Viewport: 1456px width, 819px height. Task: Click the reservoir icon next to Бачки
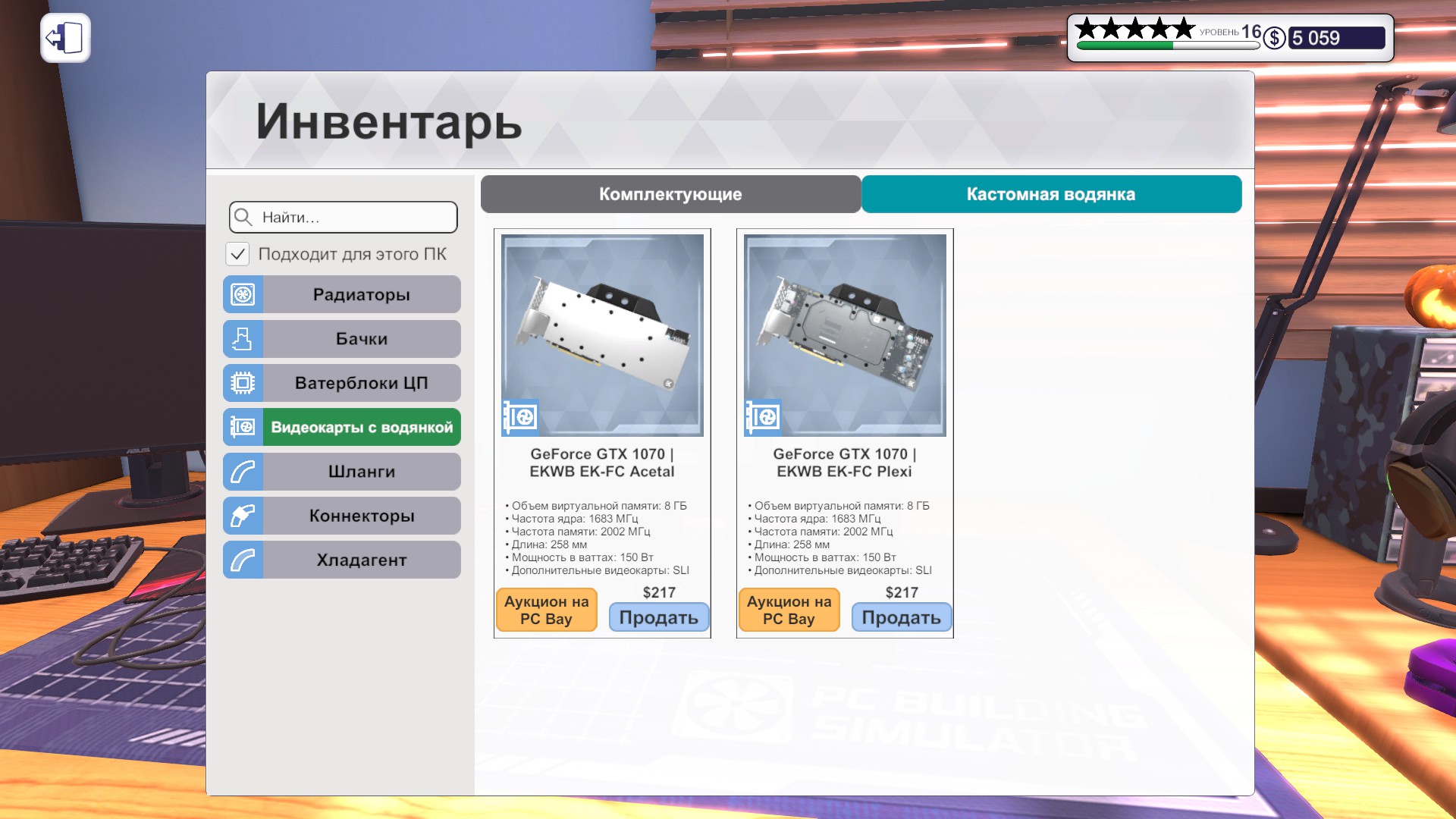point(243,339)
